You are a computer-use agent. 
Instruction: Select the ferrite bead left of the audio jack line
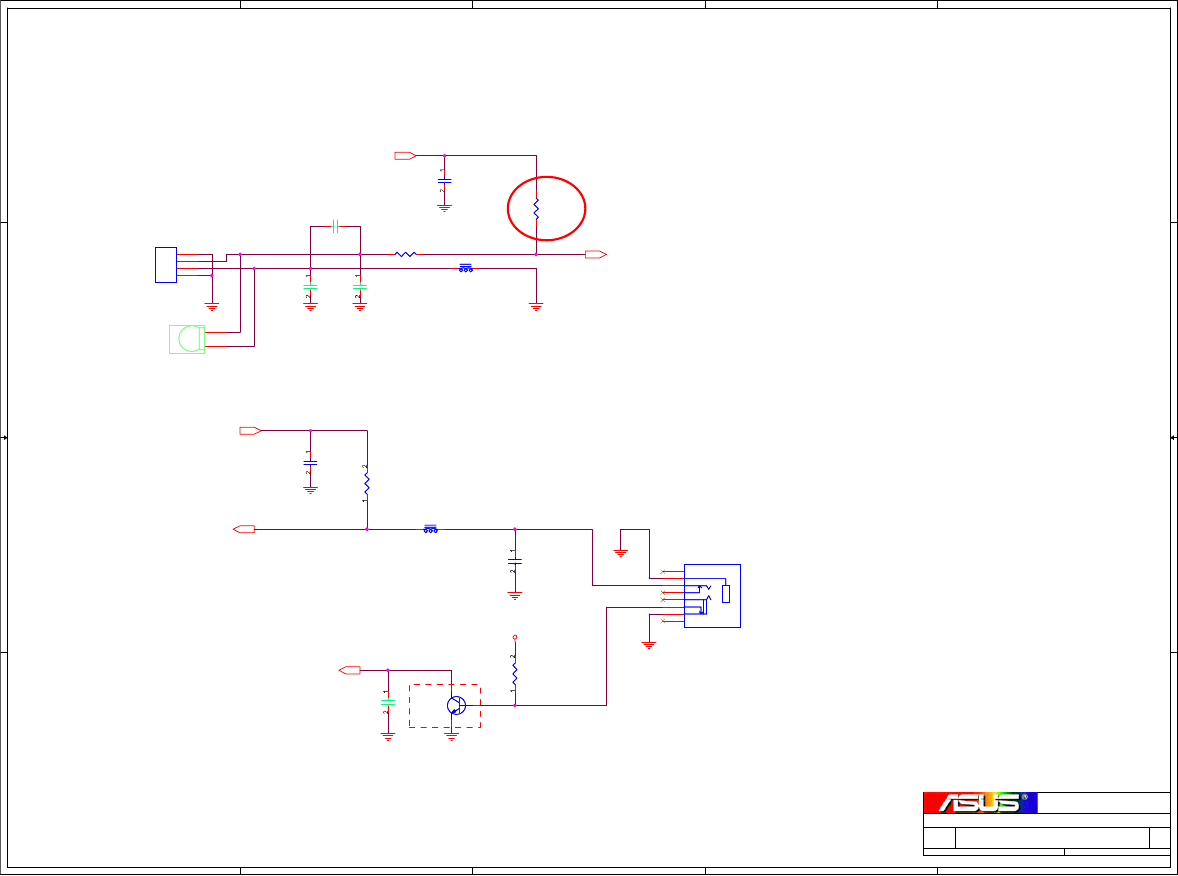tap(430, 529)
